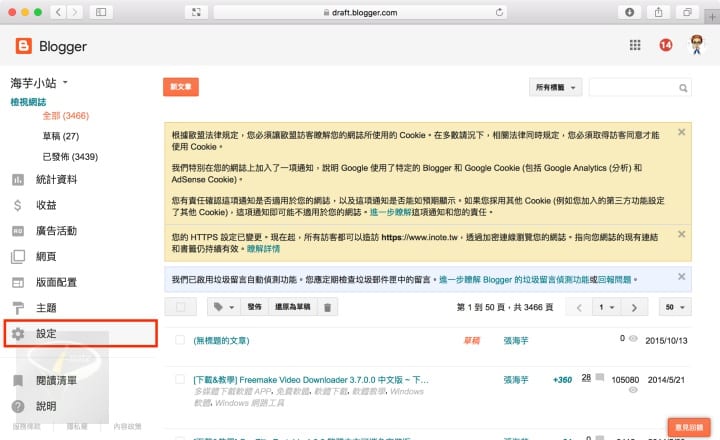
Task: Click the orange 新文章 button
Action: click(183, 88)
